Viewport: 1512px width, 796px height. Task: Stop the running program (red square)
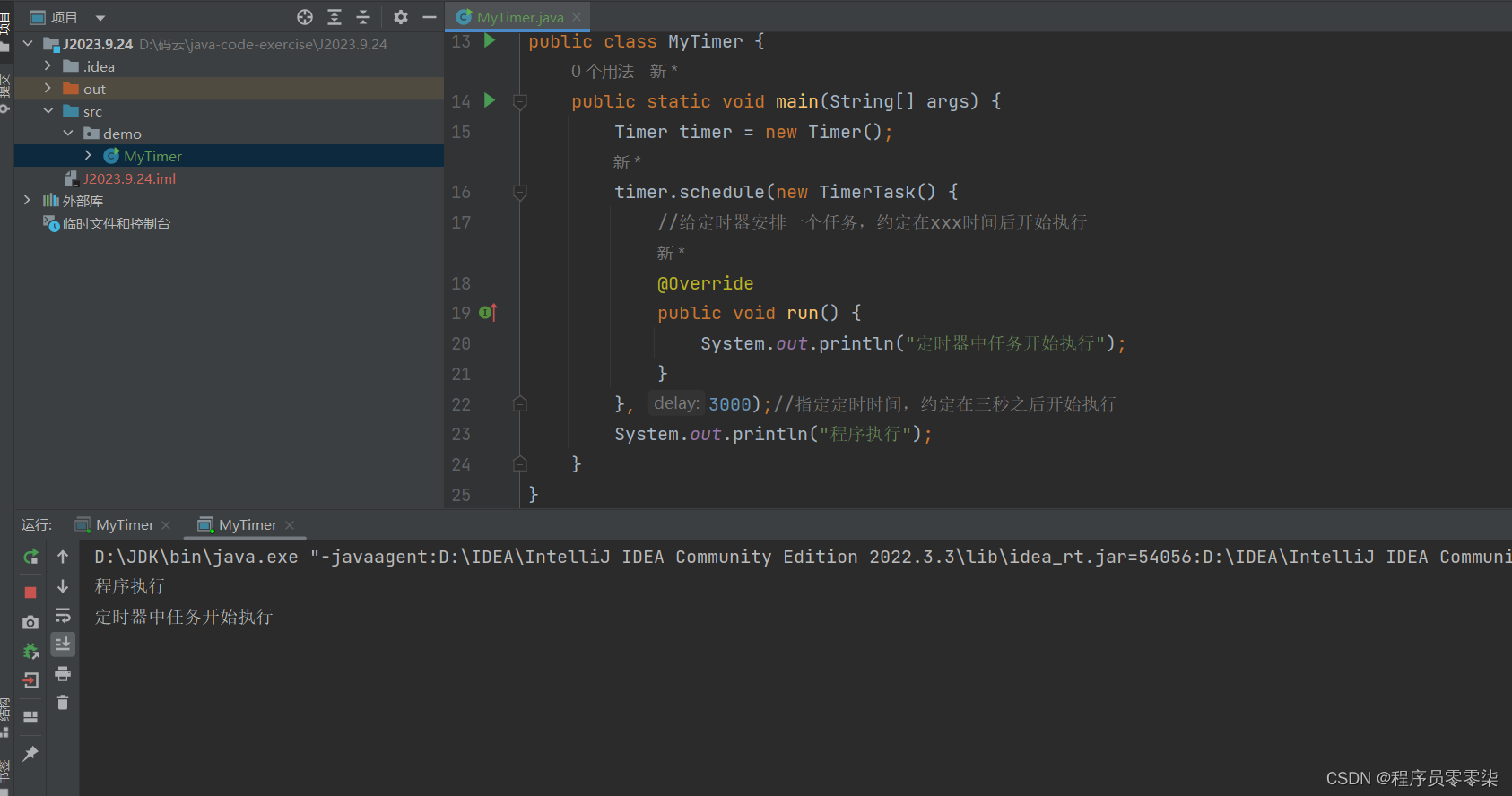(30, 593)
